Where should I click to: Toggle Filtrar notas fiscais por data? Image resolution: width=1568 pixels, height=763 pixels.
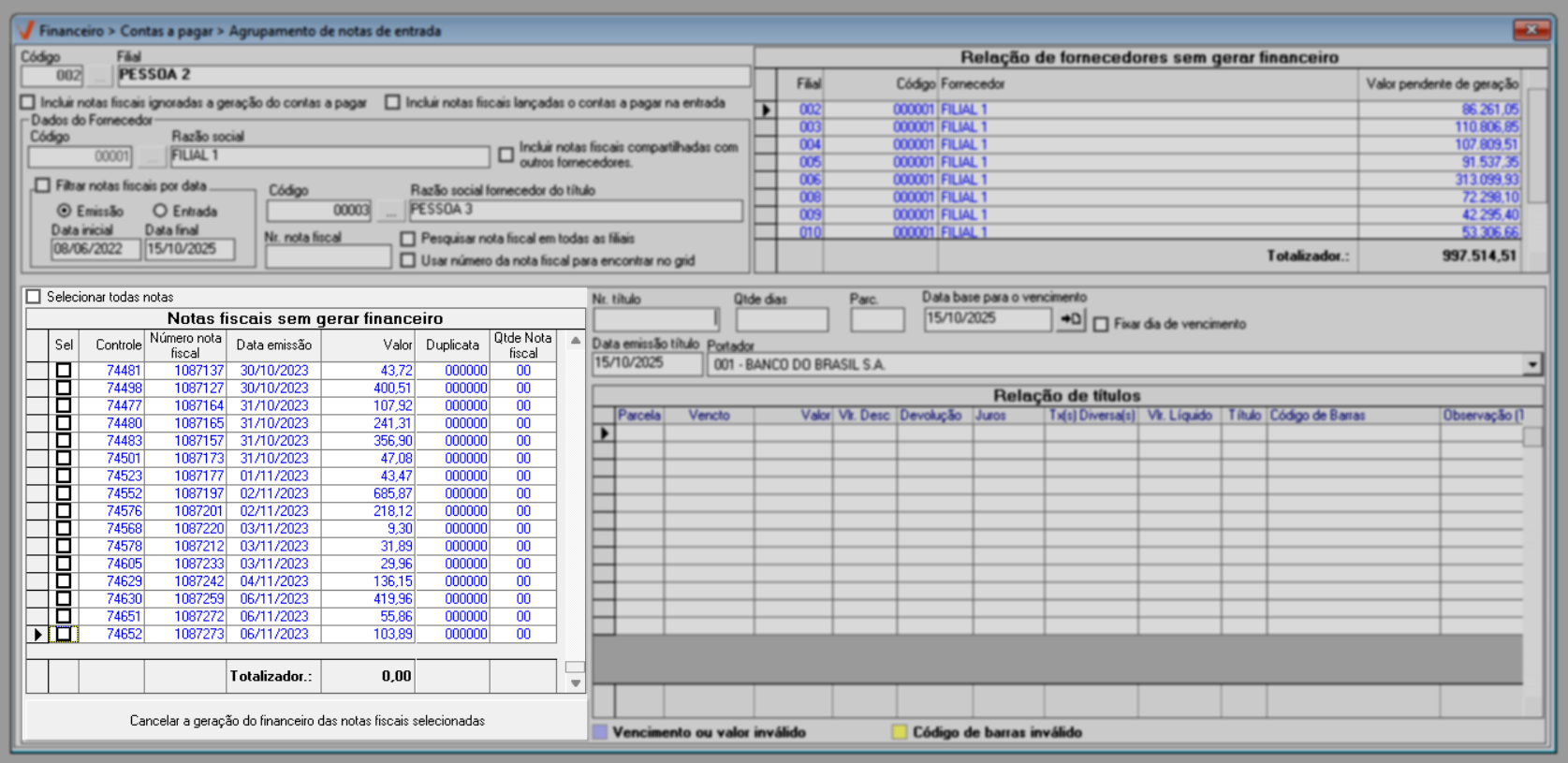(x=43, y=185)
